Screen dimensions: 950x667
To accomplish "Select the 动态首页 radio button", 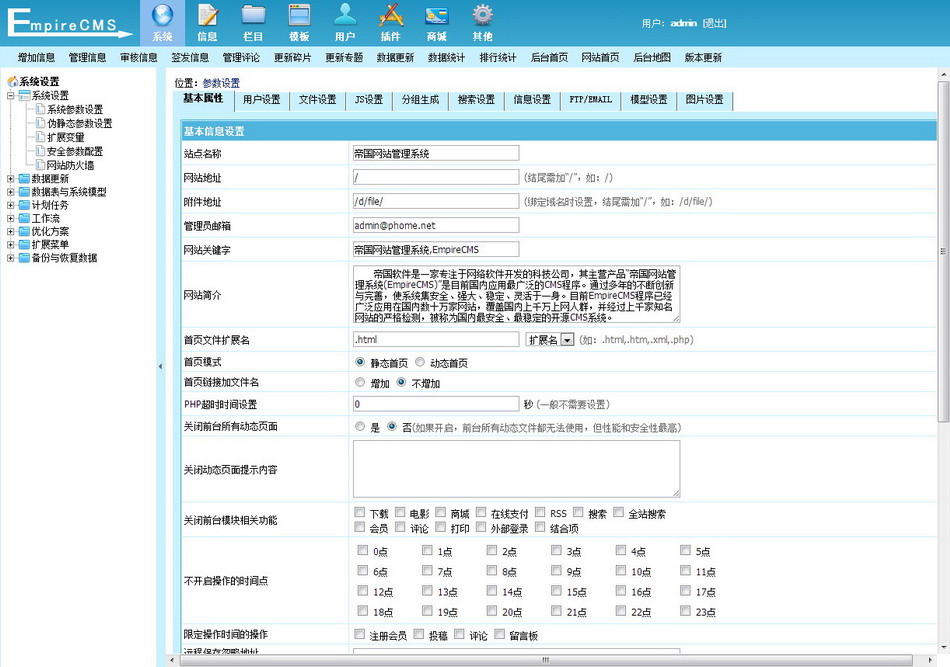I will coord(420,362).
